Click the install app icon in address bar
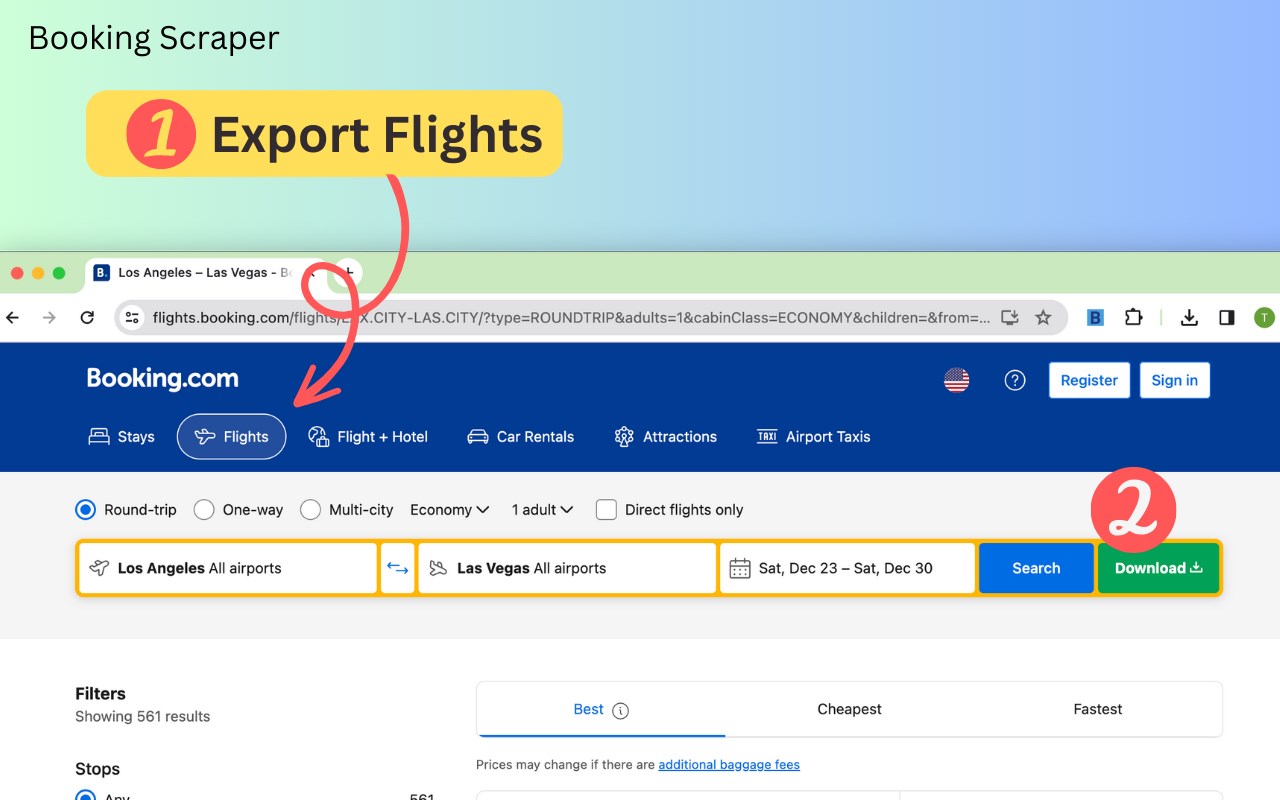 (1010, 318)
